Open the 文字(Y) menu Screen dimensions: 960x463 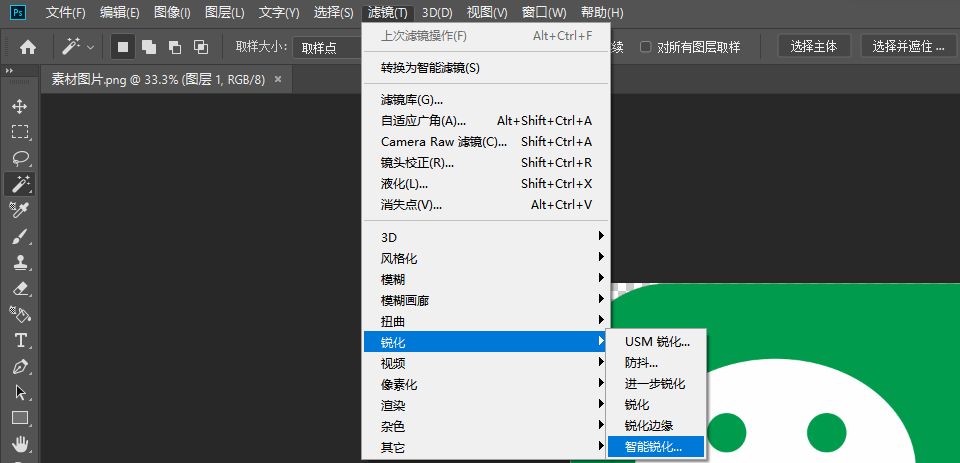279,12
